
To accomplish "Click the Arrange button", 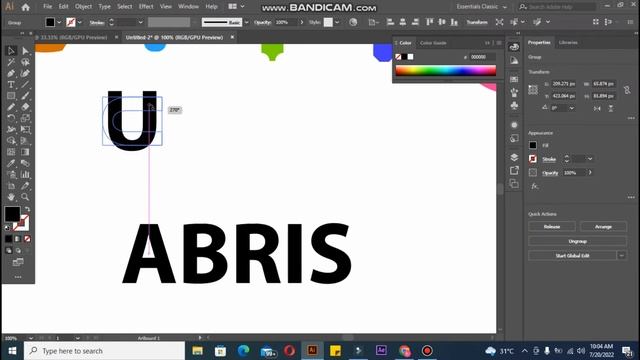I will click(x=603, y=227).
